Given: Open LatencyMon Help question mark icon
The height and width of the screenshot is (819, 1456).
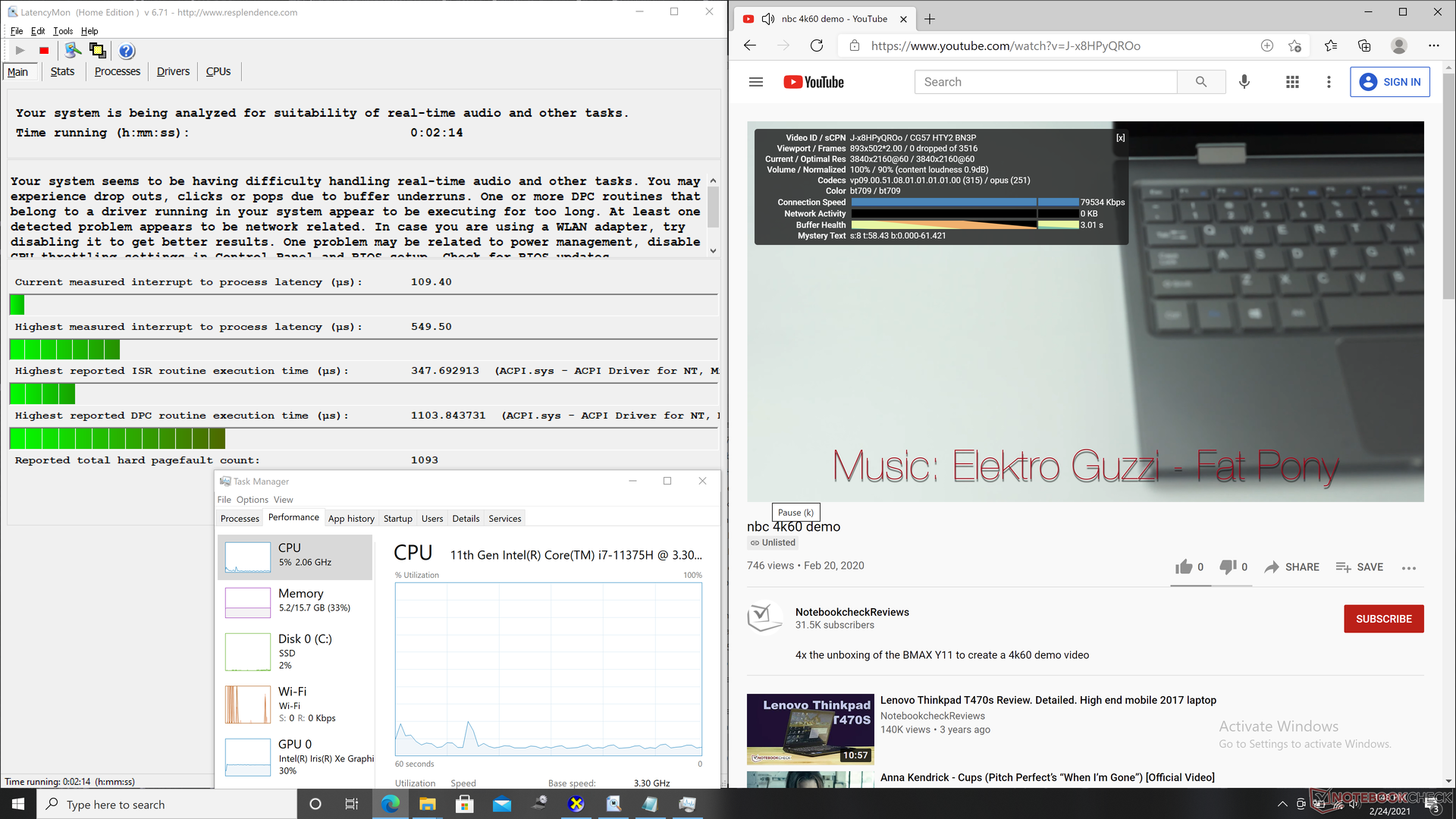Looking at the screenshot, I should (127, 51).
